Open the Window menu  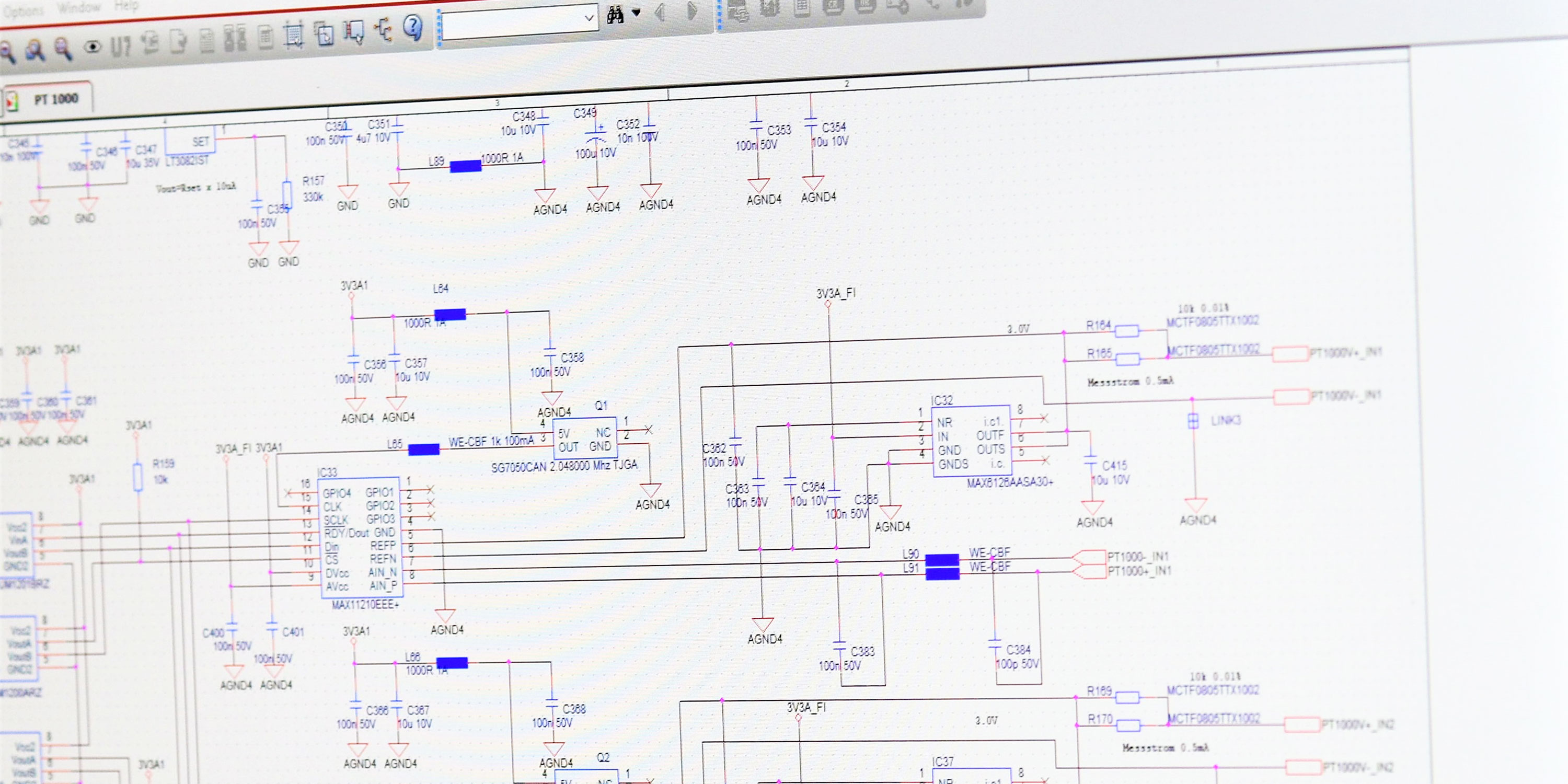(x=78, y=8)
